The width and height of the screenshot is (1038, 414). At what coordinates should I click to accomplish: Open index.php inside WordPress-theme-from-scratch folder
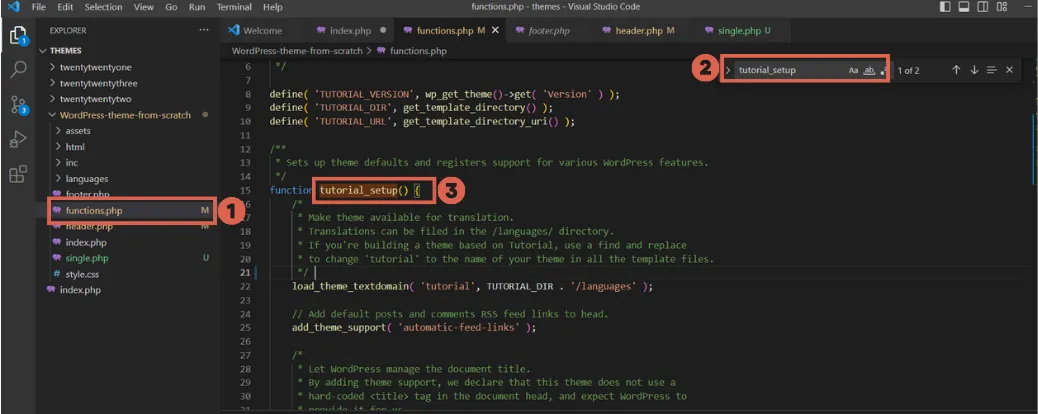point(86,242)
